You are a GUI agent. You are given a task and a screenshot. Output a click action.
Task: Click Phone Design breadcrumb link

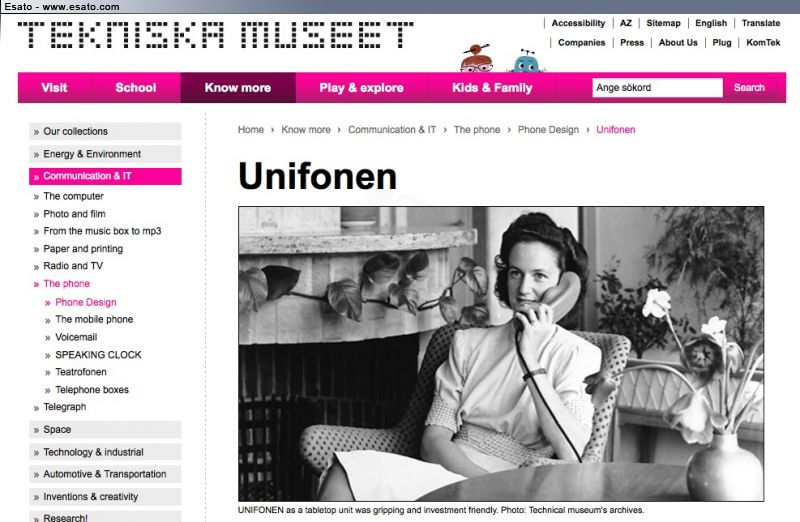point(548,130)
